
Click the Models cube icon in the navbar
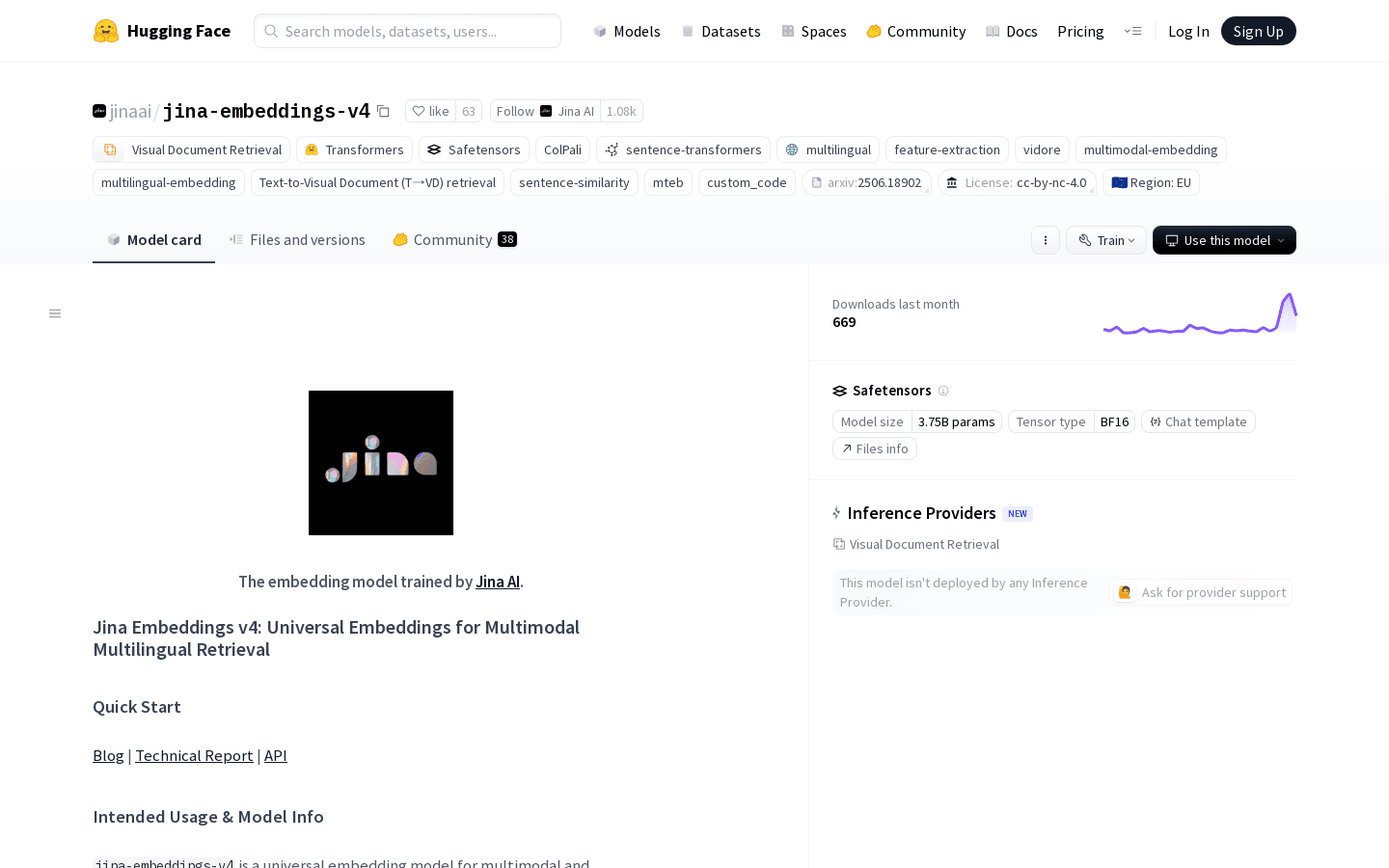tap(600, 31)
